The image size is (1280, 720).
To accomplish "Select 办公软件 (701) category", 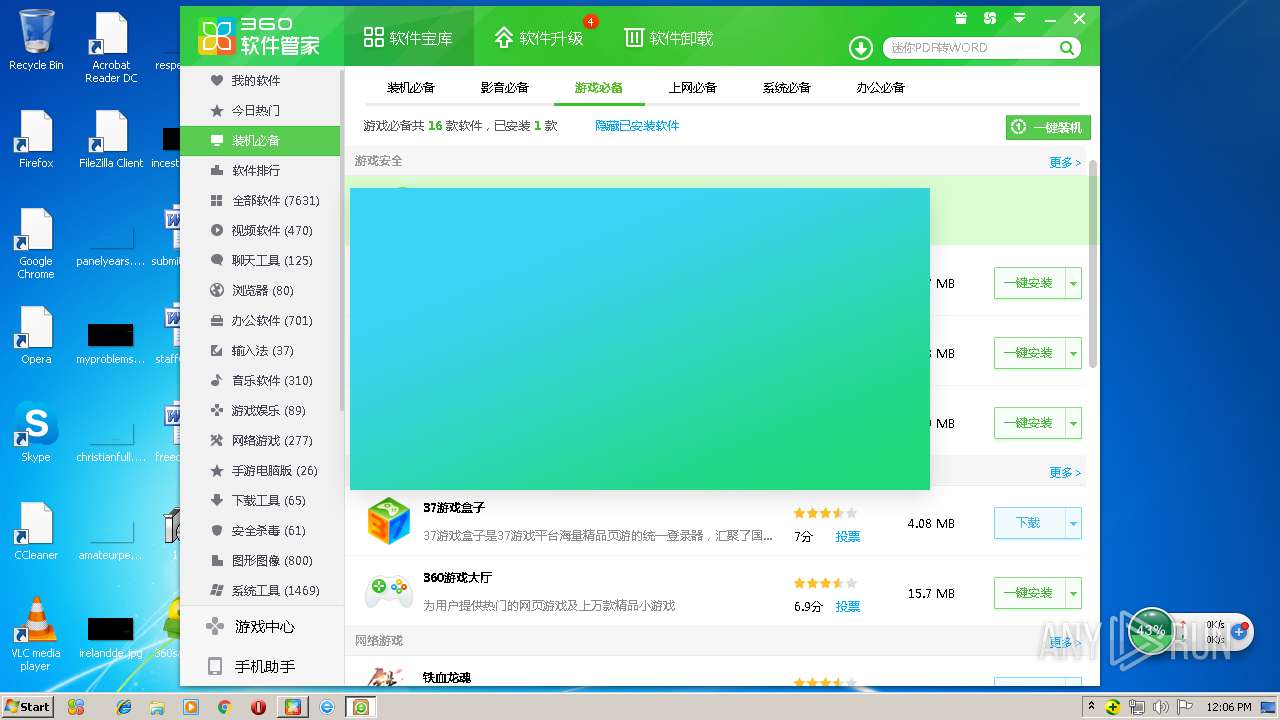I will click(260, 320).
